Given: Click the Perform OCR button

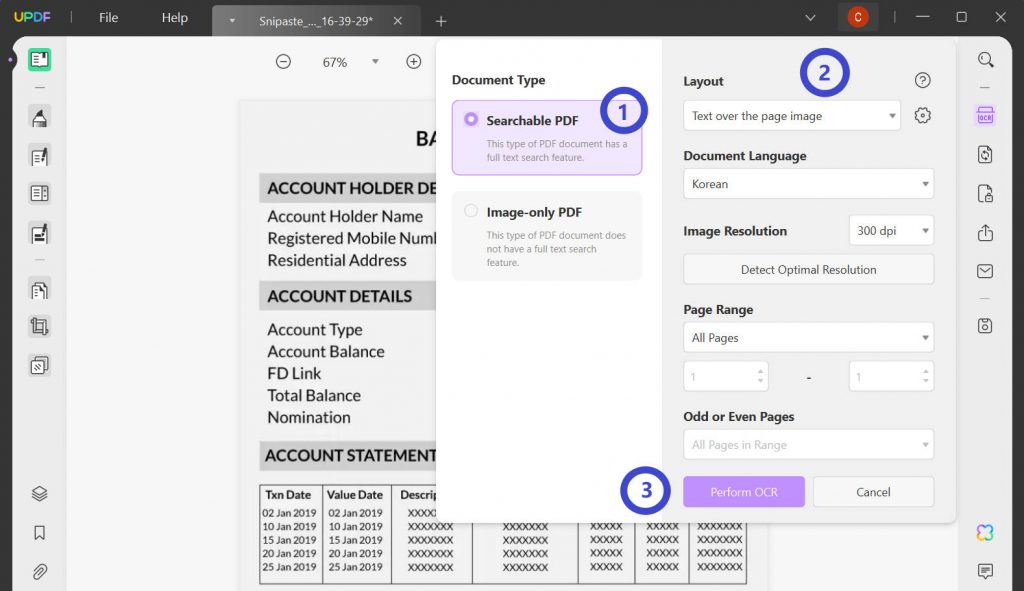Looking at the screenshot, I should pyautogui.click(x=744, y=491).
